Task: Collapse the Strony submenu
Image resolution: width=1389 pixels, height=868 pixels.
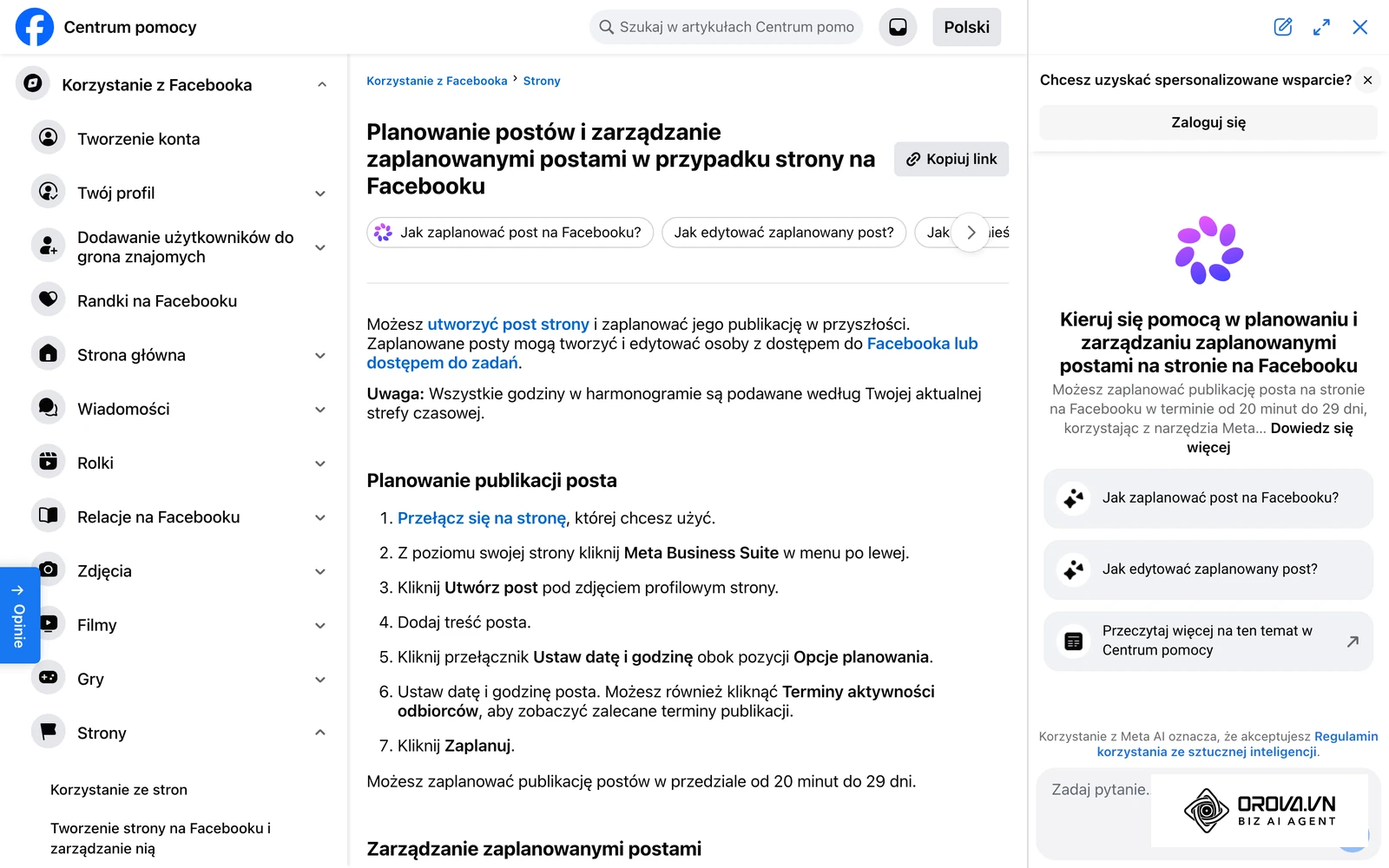Action: (x=320, y=733)
